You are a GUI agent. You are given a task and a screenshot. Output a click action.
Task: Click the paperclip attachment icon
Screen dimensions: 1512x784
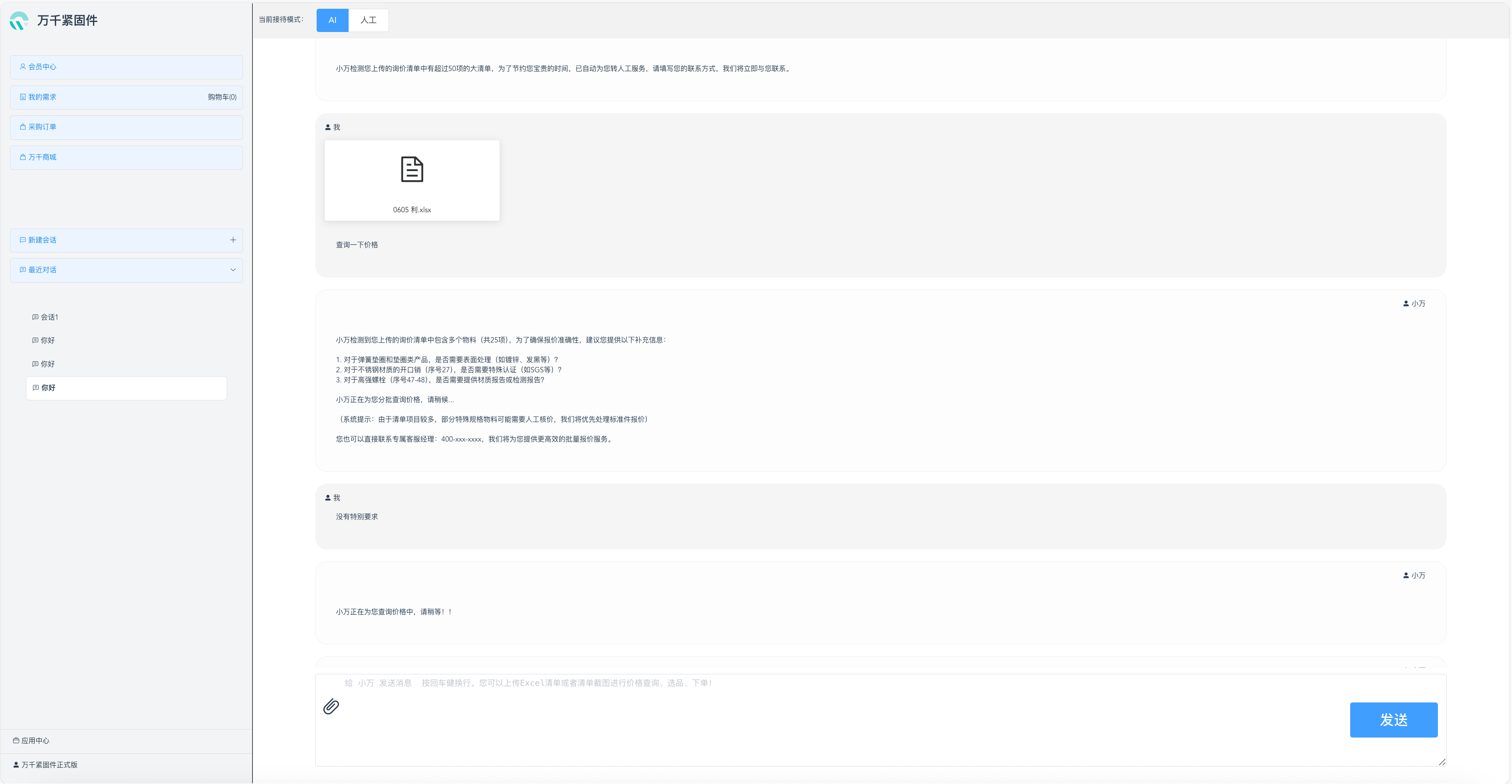click(331, 706)
